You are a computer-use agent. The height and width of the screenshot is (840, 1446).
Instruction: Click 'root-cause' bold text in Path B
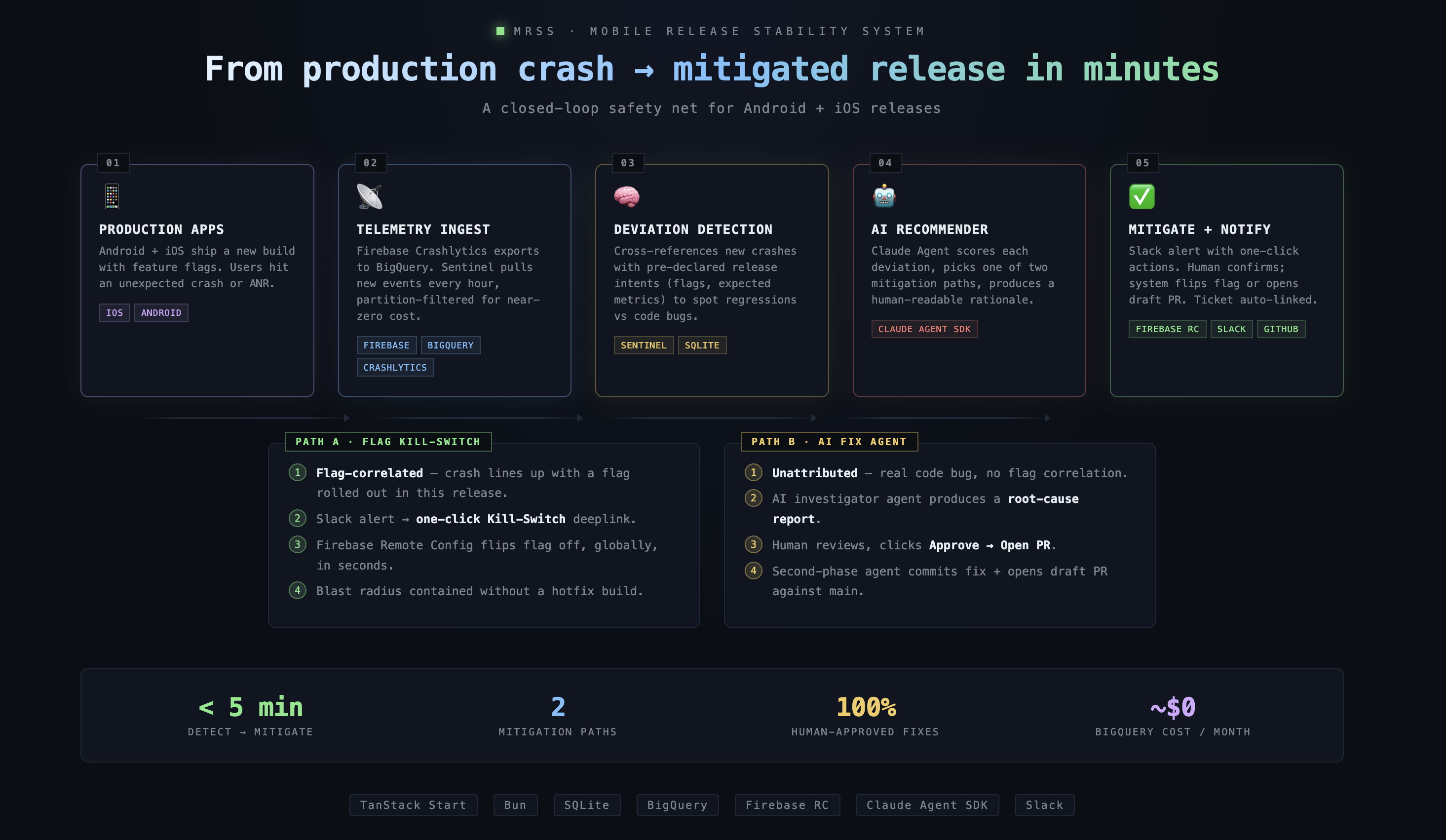point(1043,499)
